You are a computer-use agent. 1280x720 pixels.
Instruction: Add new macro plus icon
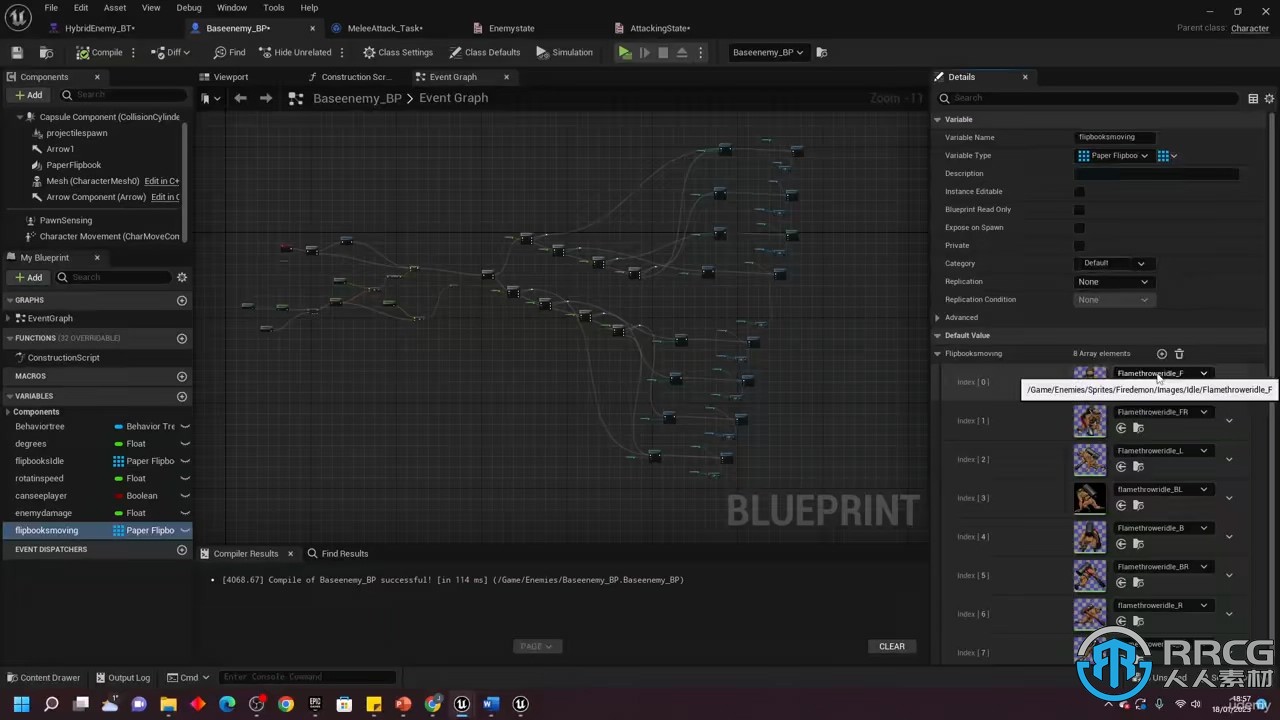pos(182,377)
